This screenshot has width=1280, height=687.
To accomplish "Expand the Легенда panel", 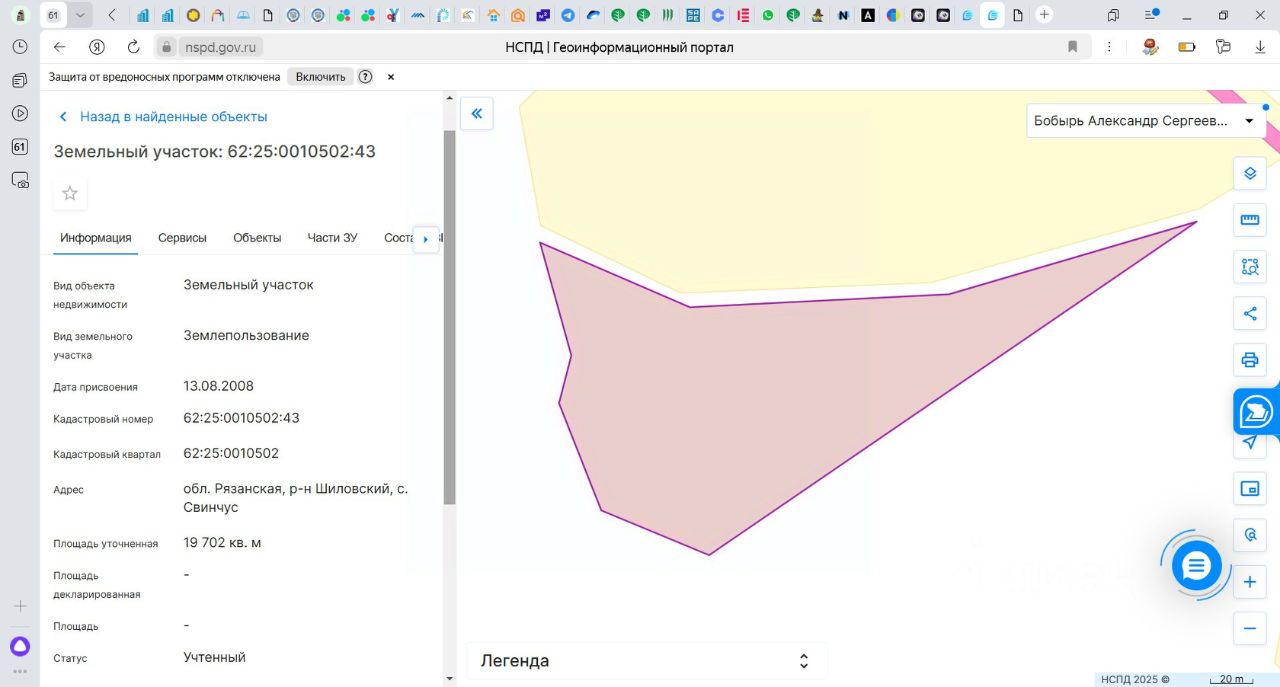I will coord(646,661).
